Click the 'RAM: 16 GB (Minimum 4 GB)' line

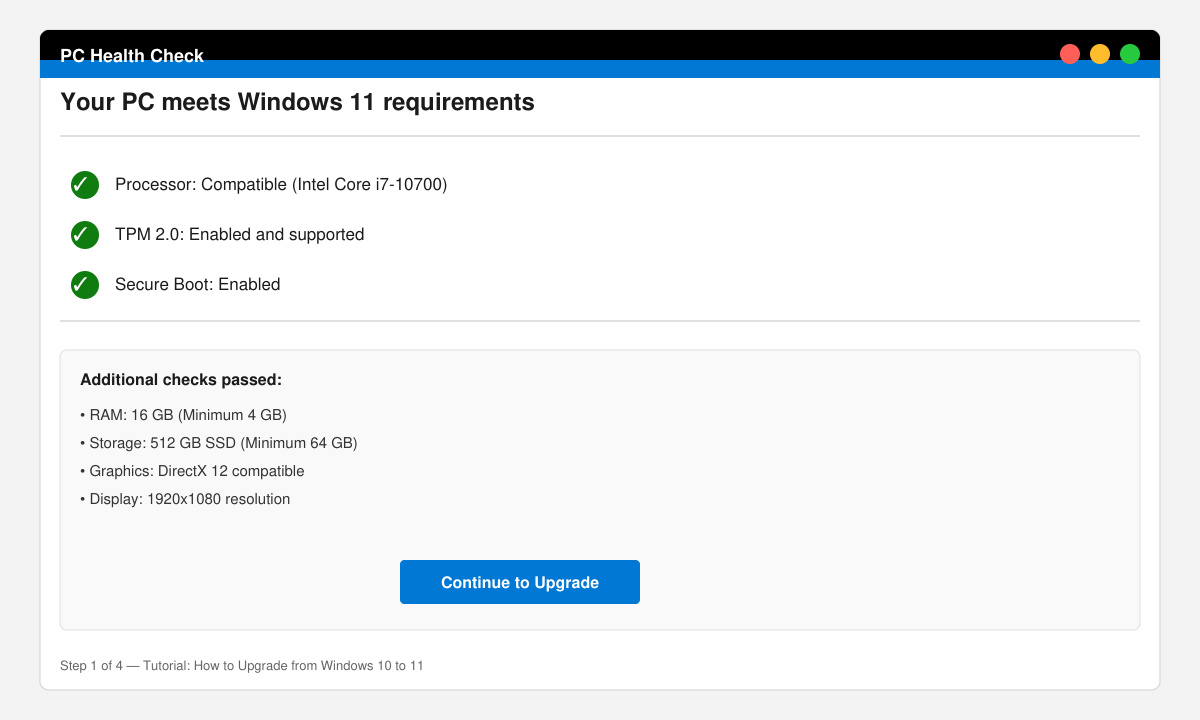click(x=183, y=415)
